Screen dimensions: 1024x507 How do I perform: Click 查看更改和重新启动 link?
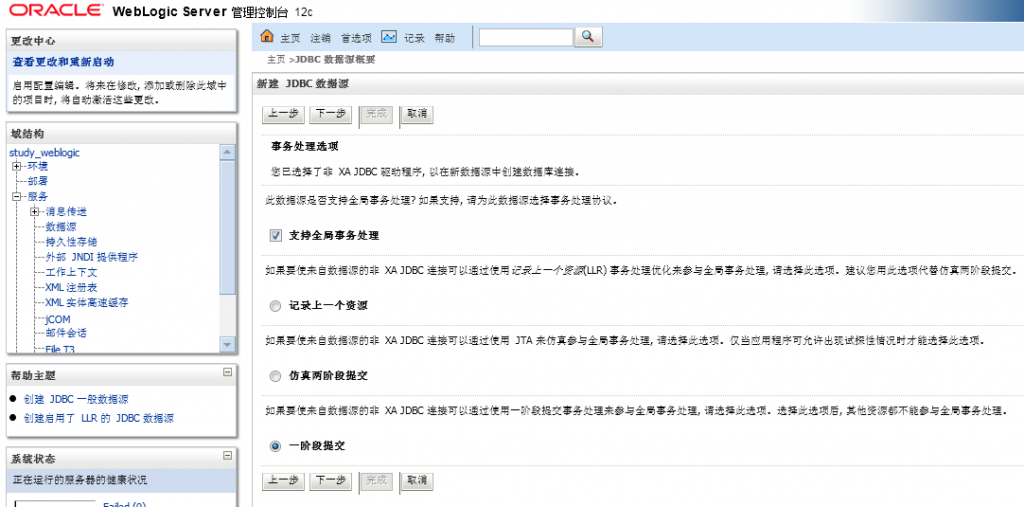pos(63,62)
